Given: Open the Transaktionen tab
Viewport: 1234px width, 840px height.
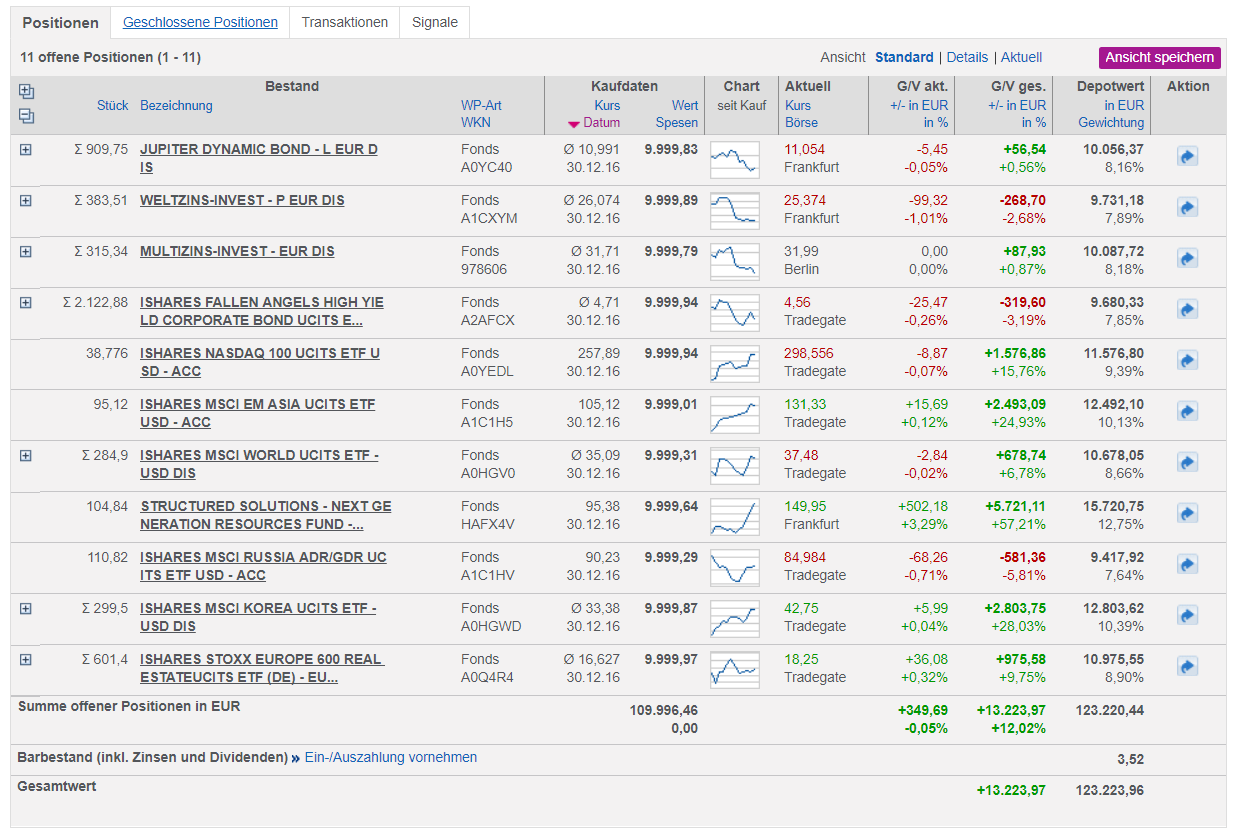Looking at the screenshot, I should coord(345,22).
